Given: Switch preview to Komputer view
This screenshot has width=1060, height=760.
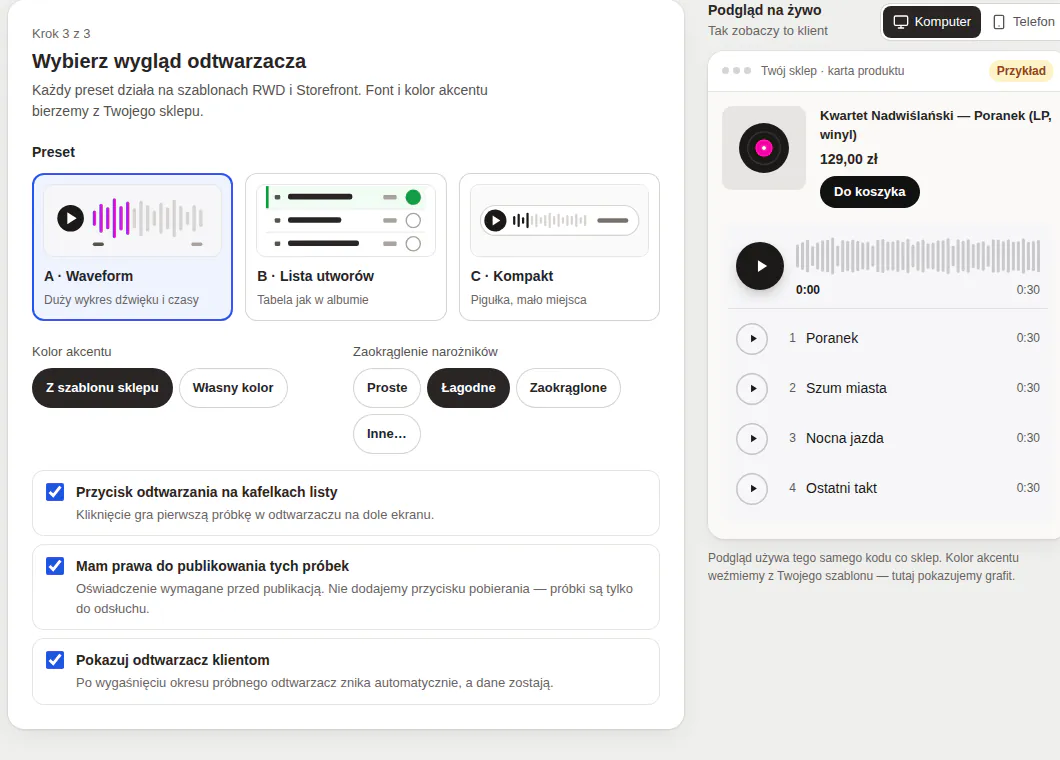Looking at the screenshot, I should click(x=932, y=22).
